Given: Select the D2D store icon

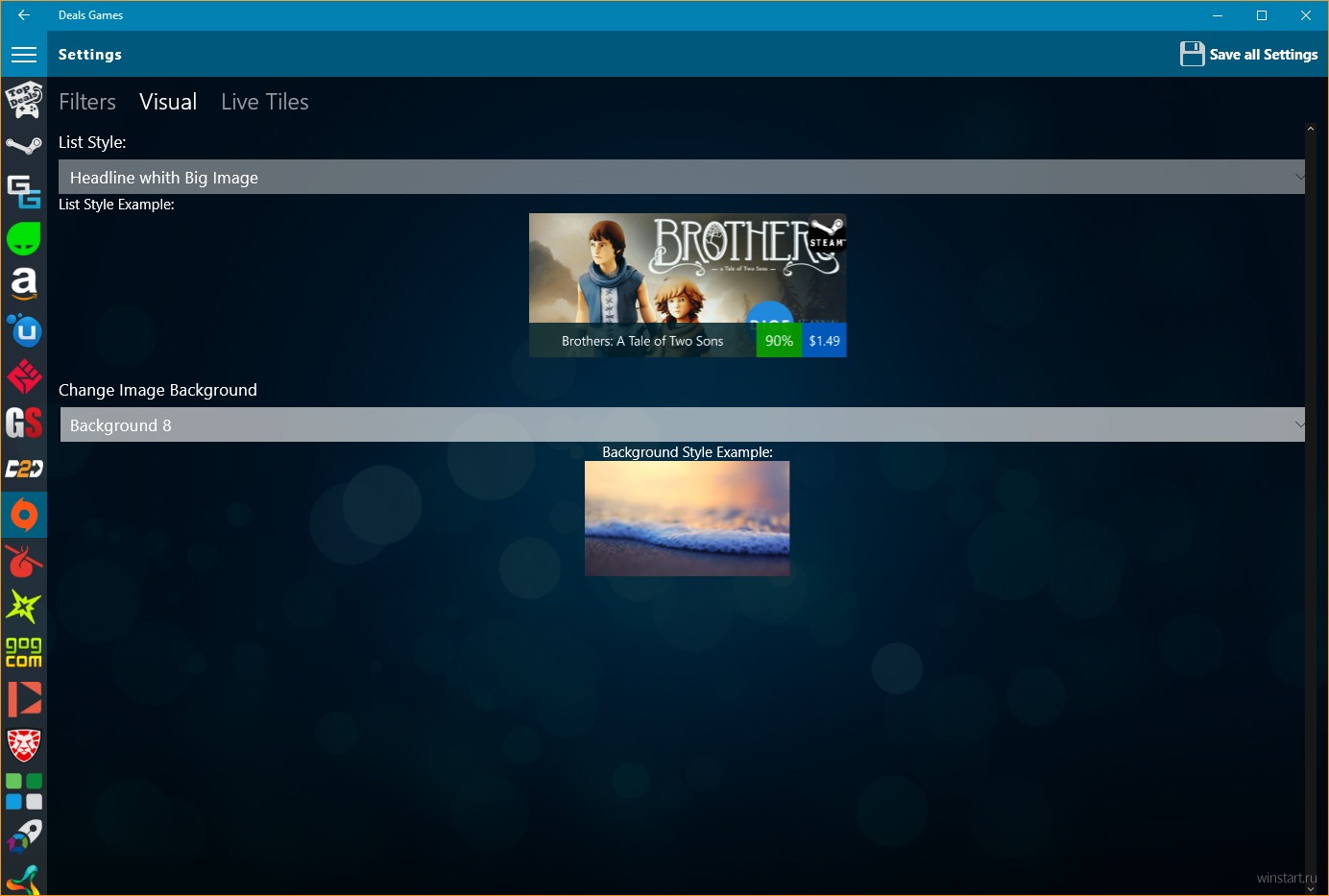Looking at the screenshot, I should click(x=24, y=469).
